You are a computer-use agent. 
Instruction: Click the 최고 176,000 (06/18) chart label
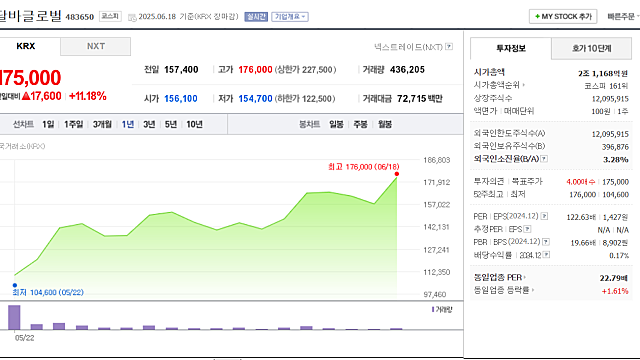click(364, 167)
